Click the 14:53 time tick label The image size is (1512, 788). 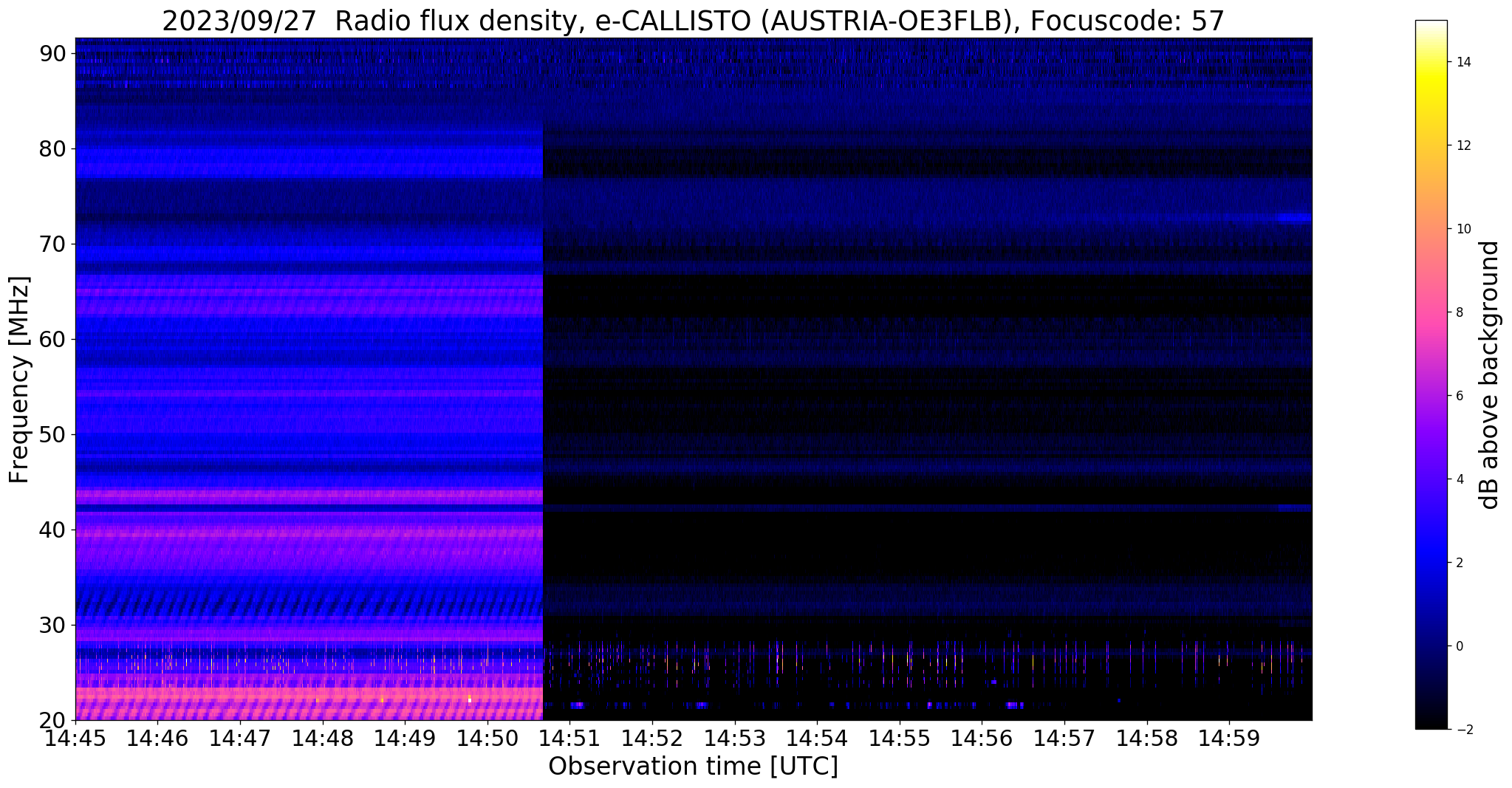coord(735,738)
